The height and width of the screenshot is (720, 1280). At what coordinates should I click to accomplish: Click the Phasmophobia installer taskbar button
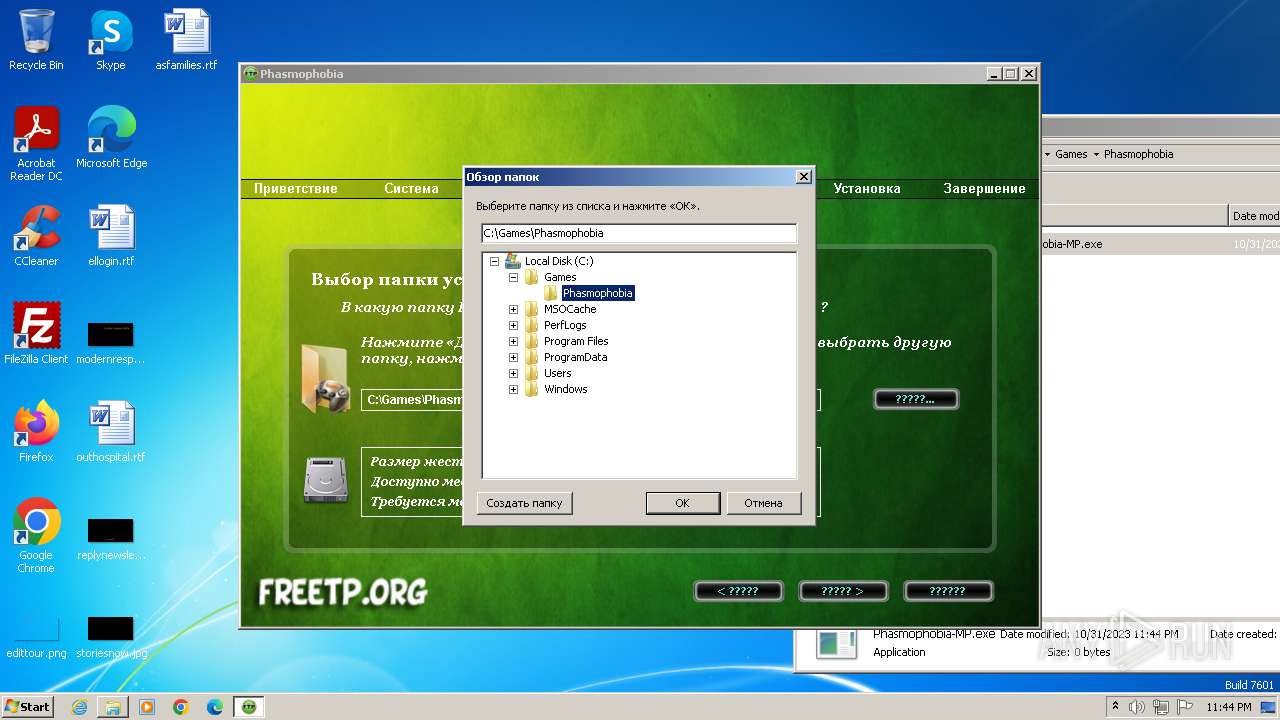(x=249, y=707)
